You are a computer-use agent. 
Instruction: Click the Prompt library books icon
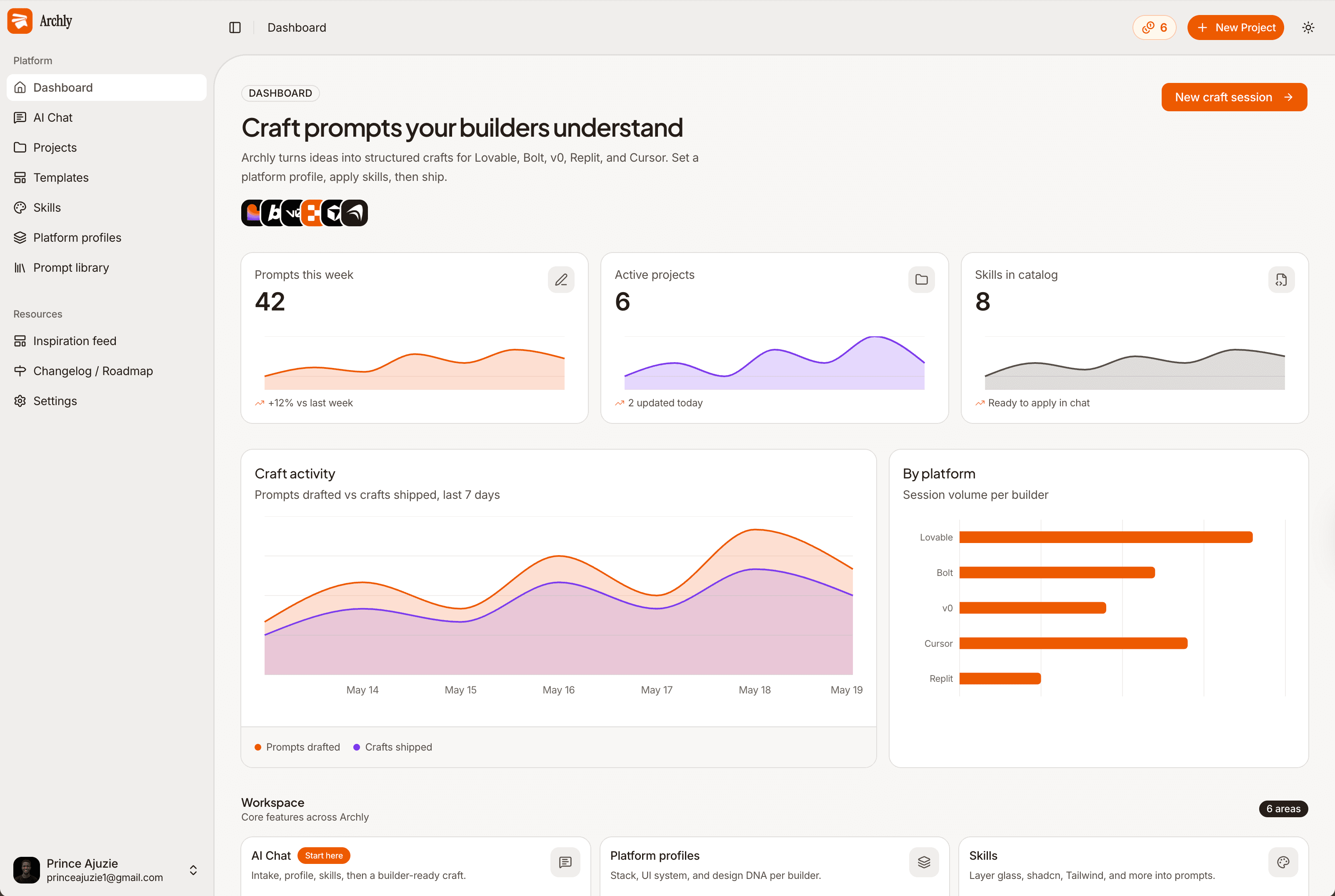pos(20,268)
